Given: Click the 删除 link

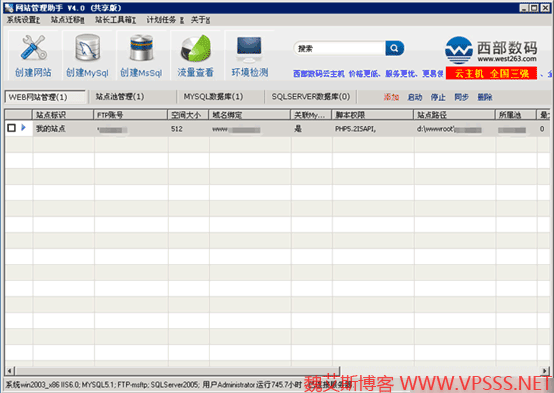Looking at the screenshot, I should pyautogui.click(x=485, y=97).
